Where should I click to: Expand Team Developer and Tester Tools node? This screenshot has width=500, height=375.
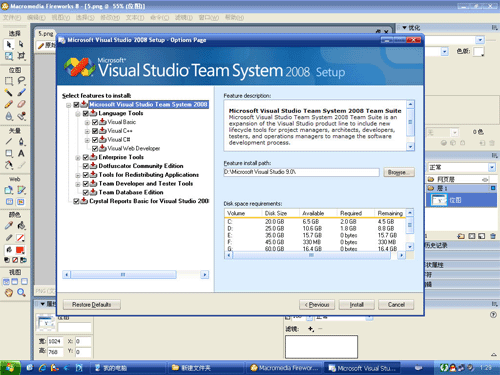point(78,184)
